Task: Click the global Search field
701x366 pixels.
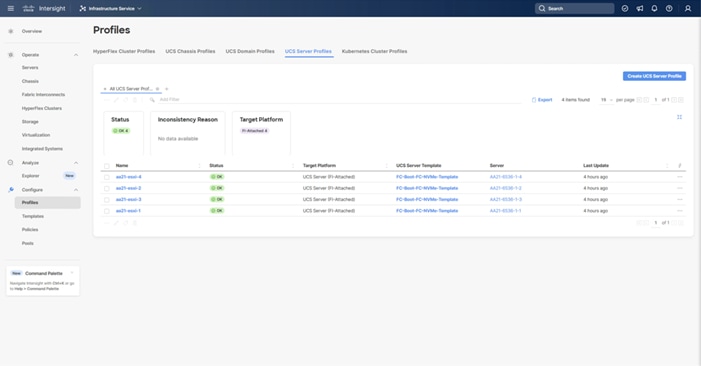Action: (x=574, y=8)
